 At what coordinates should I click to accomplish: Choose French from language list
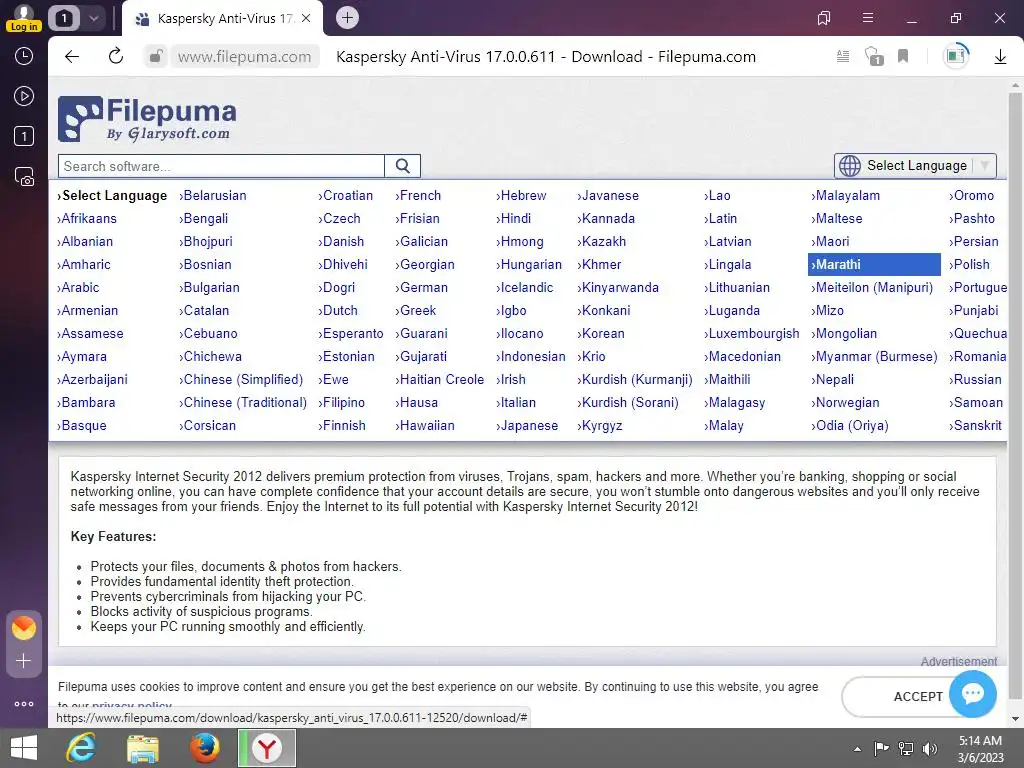[418, 195]
